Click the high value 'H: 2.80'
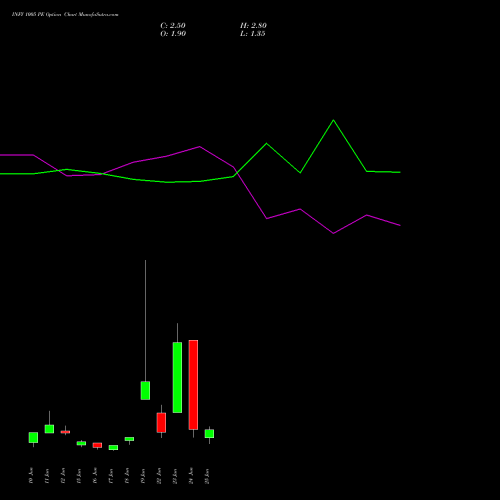500x500 pixels. pyautogui.click(x=253, y=26)
